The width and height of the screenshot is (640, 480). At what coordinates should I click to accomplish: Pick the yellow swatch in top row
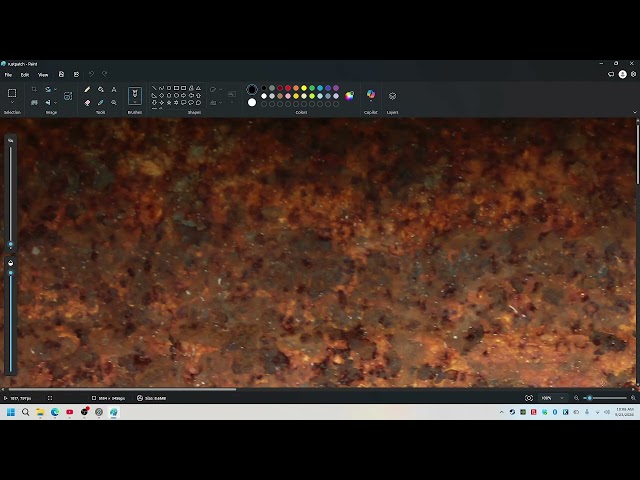pos(304,88)
